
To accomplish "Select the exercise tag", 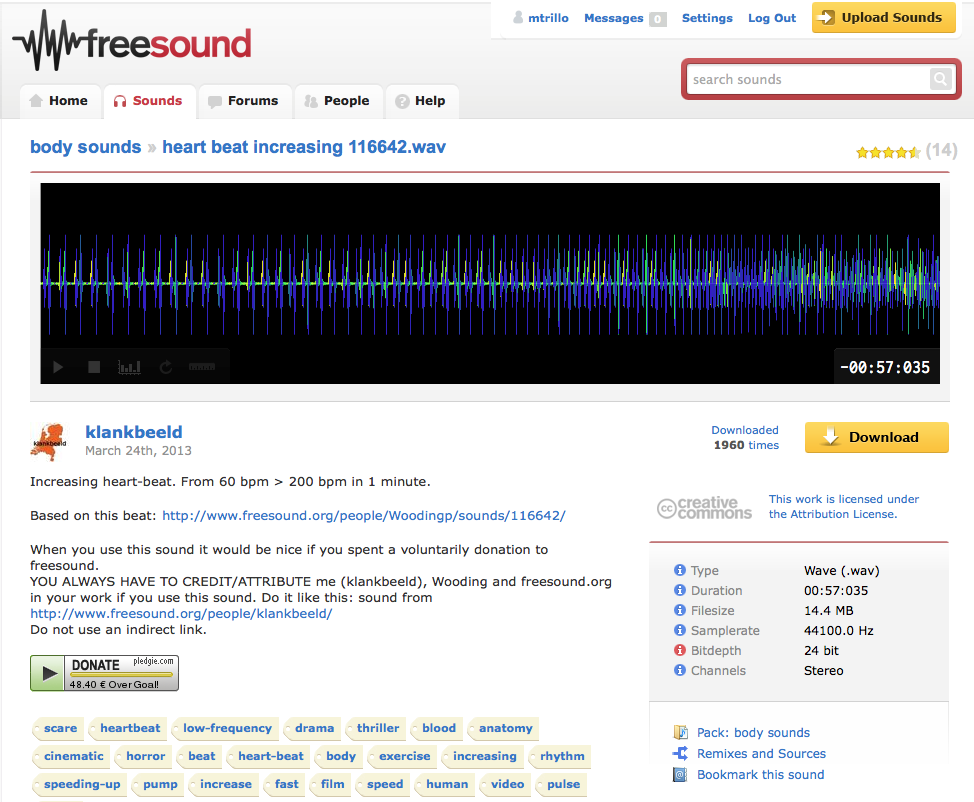I will point(402,756).
